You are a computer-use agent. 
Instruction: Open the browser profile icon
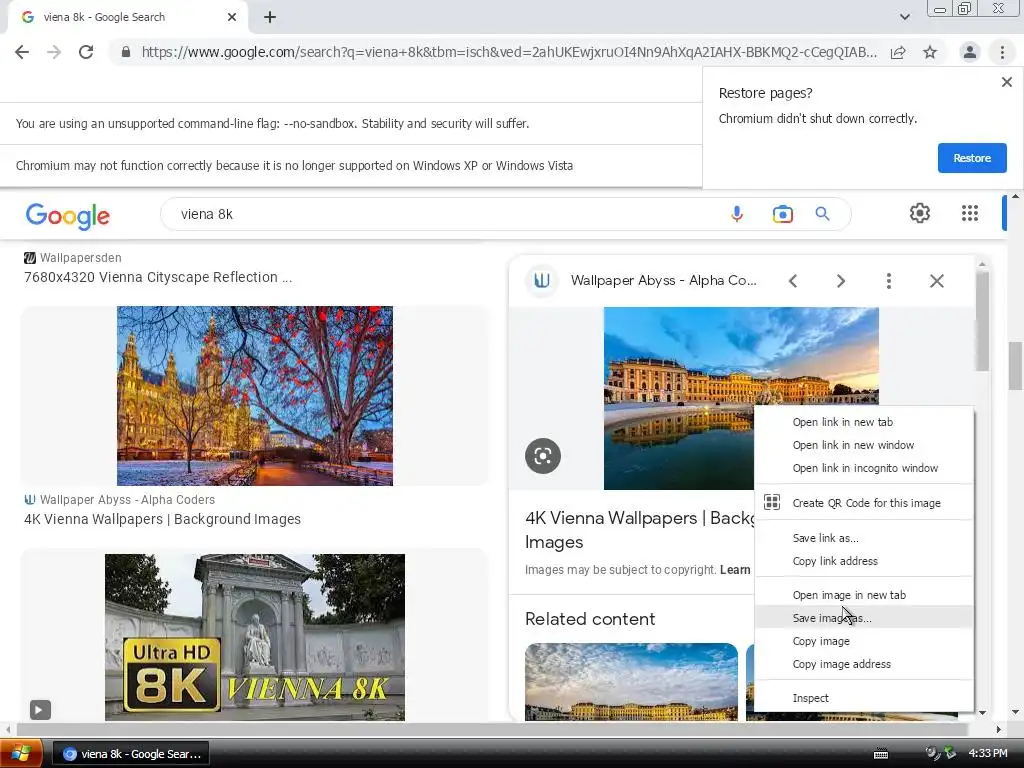pyautogui.click(x=970, y=52)
